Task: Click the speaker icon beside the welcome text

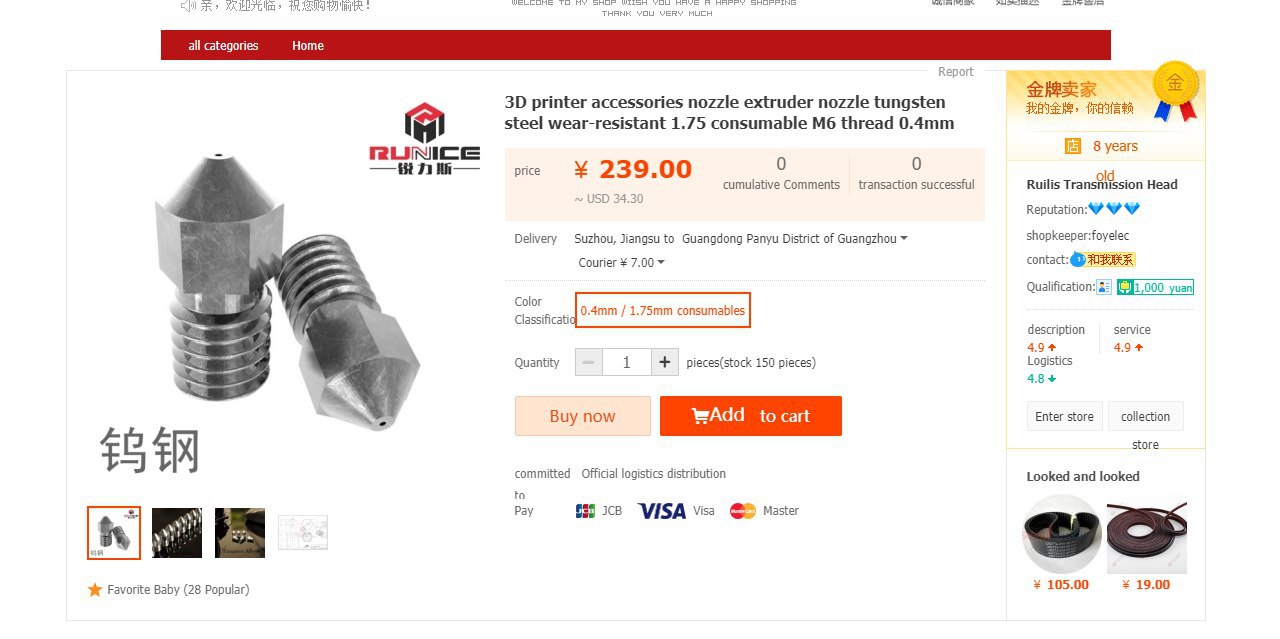Action: (x=187, y=5)
